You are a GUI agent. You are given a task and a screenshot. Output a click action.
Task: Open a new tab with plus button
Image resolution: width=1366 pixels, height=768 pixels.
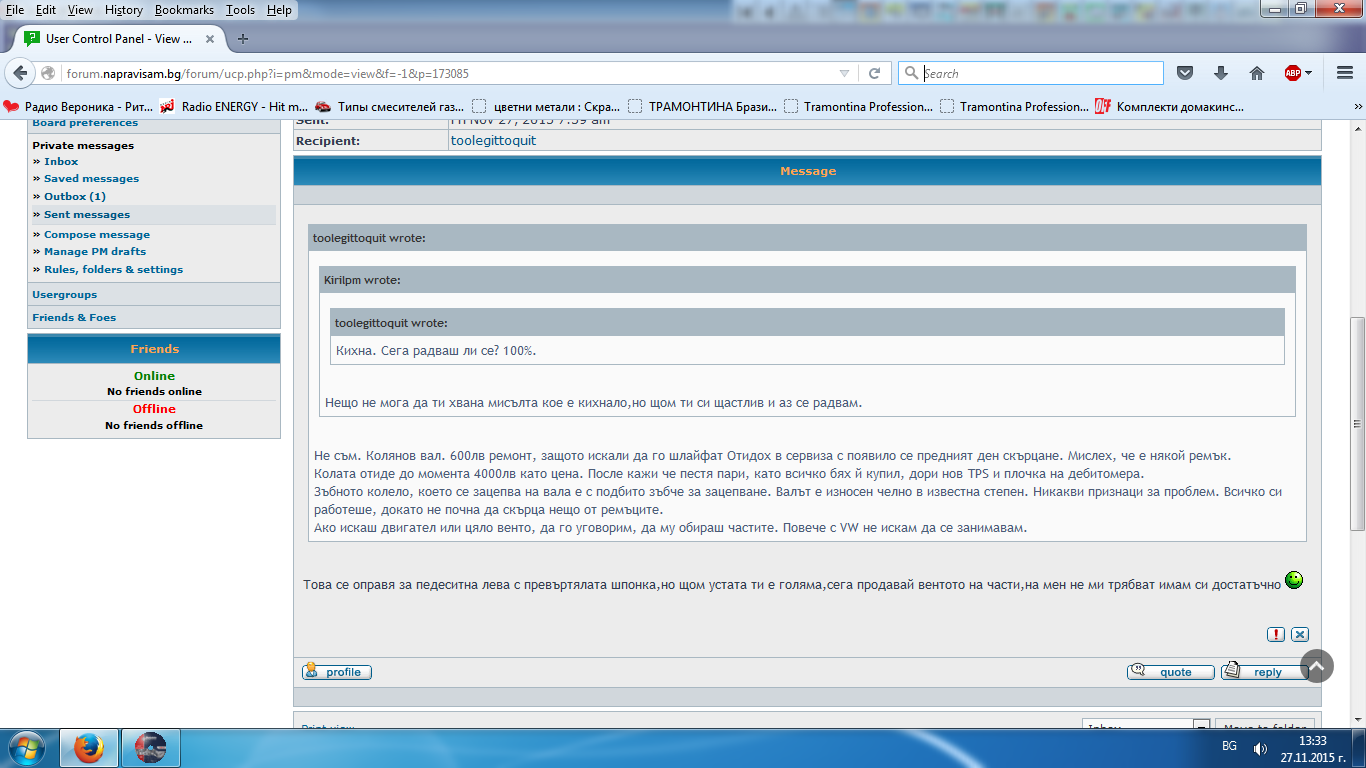tap(242, 39)
